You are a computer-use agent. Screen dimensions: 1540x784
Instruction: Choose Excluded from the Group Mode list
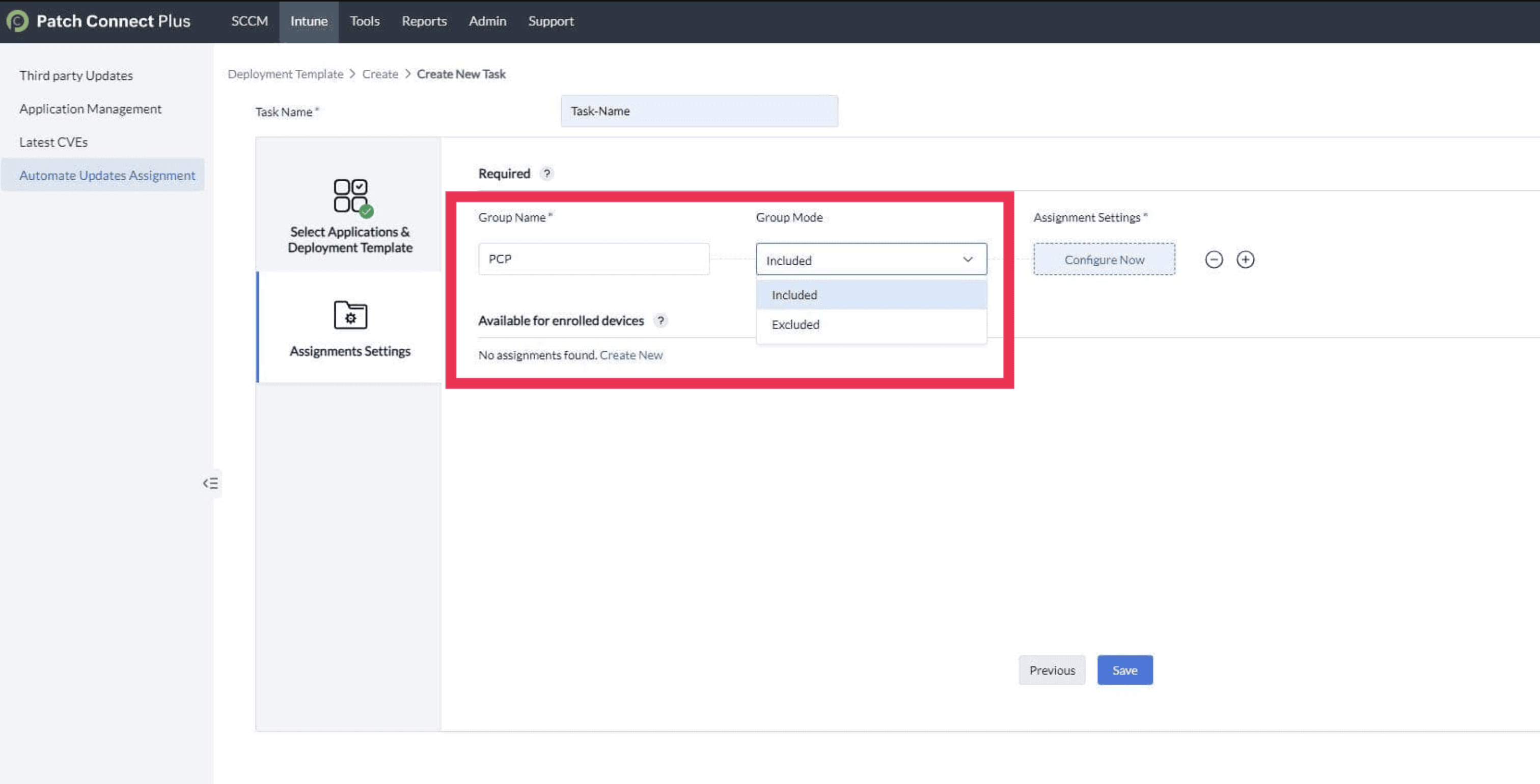(x=795, y=324)
